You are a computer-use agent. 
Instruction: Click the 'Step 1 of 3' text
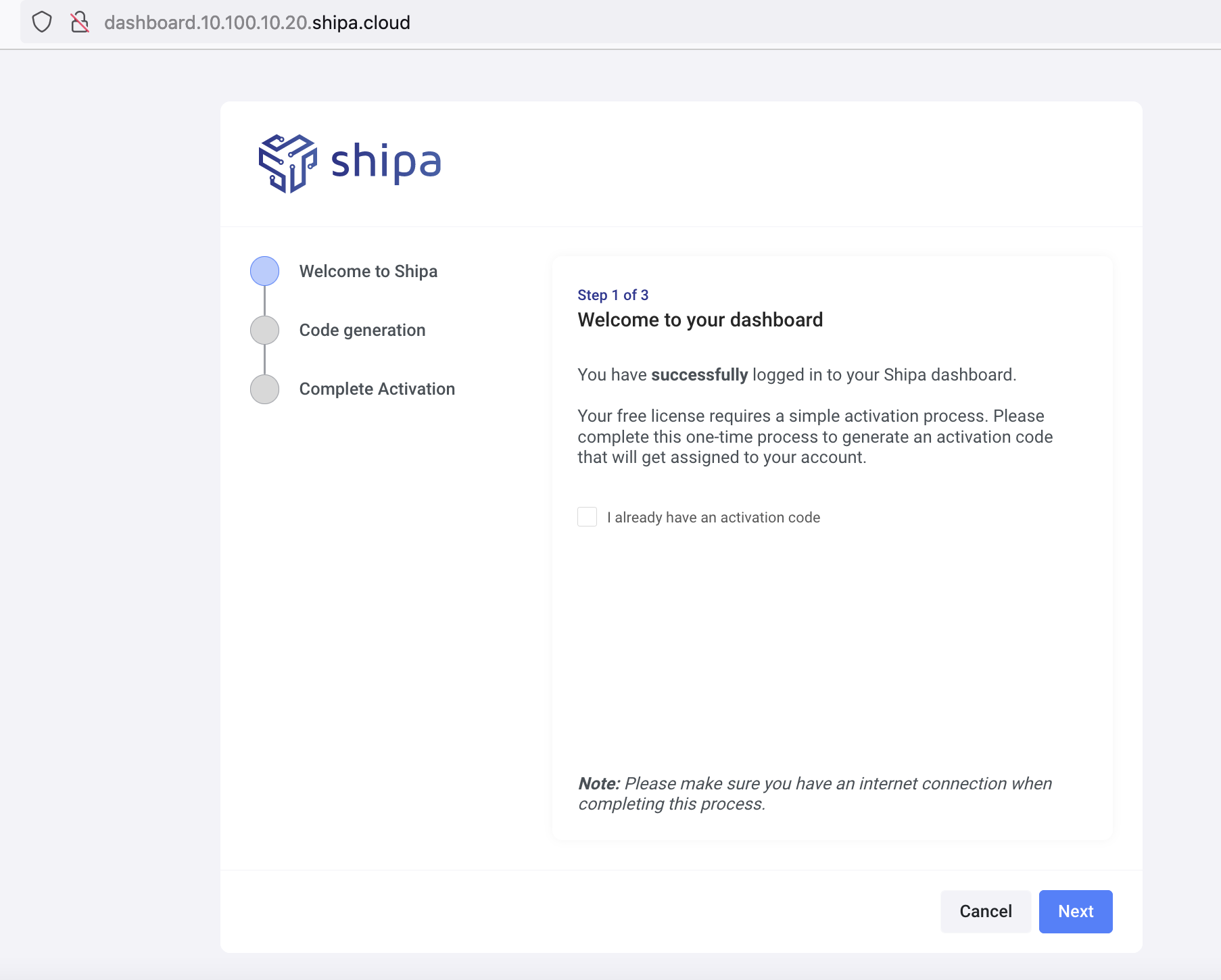[x=613, y=295]
